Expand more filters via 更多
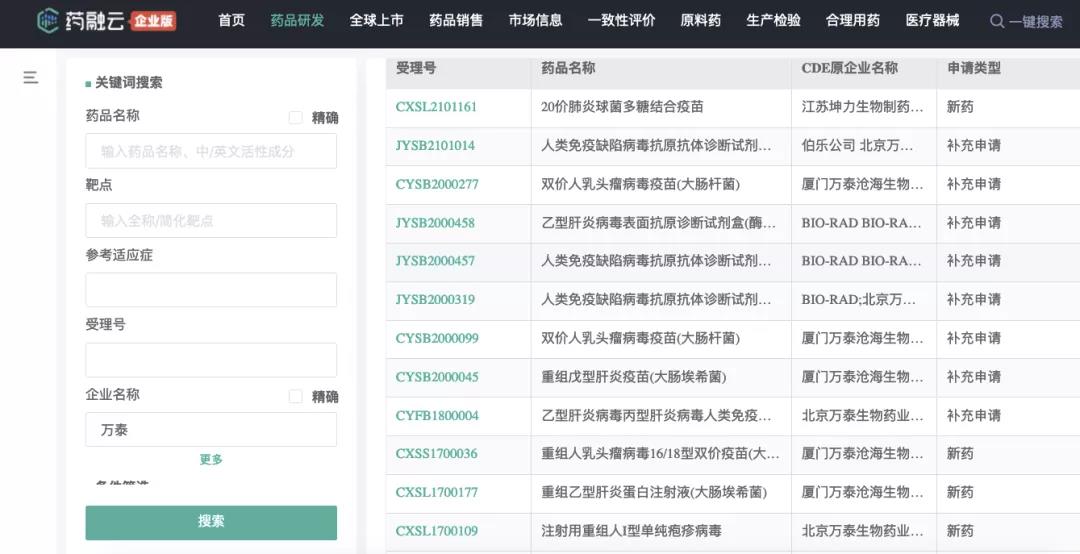 click(x=211, y=460)
